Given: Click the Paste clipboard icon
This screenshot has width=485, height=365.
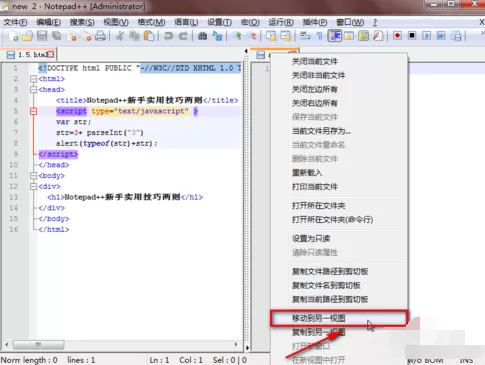Looking at the screenshot, I should pyautogui.click(x=149, y=35).
